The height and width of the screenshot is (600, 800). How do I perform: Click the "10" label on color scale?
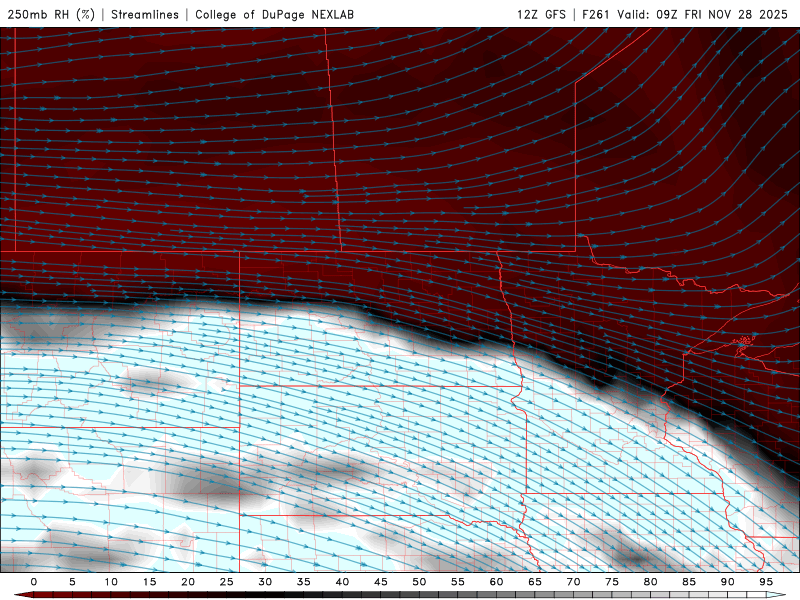click(x=111, y=582)
